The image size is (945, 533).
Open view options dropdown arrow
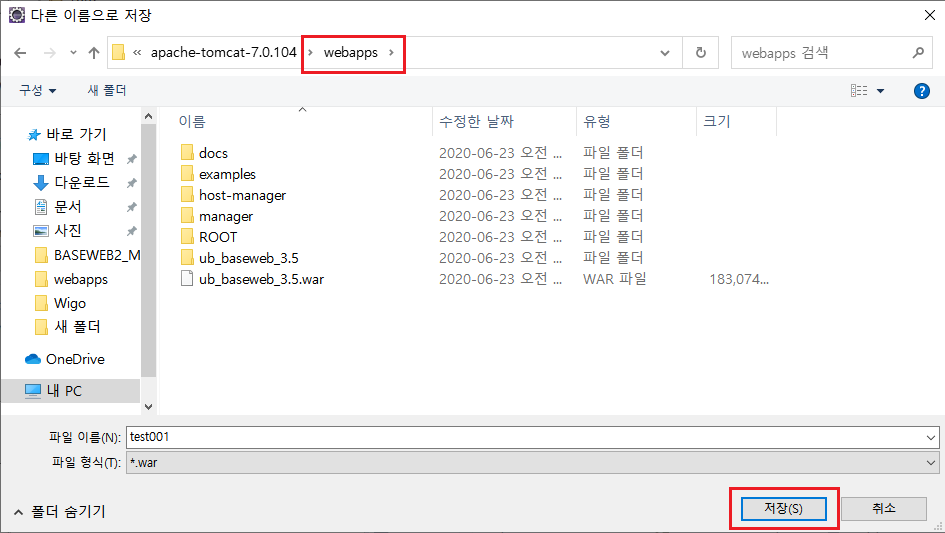pyautogui.click(x=880, y=91)
